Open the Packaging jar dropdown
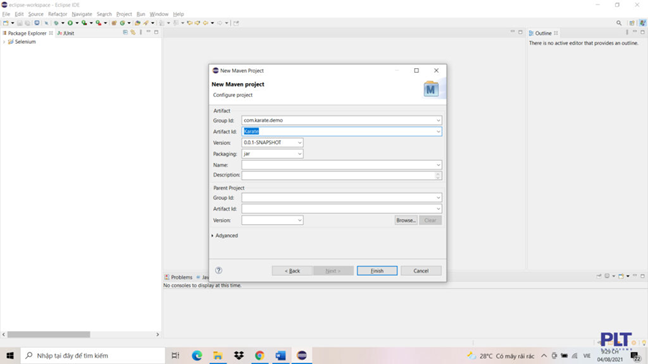The image size is (648, 364). click(x=300, y=154)
